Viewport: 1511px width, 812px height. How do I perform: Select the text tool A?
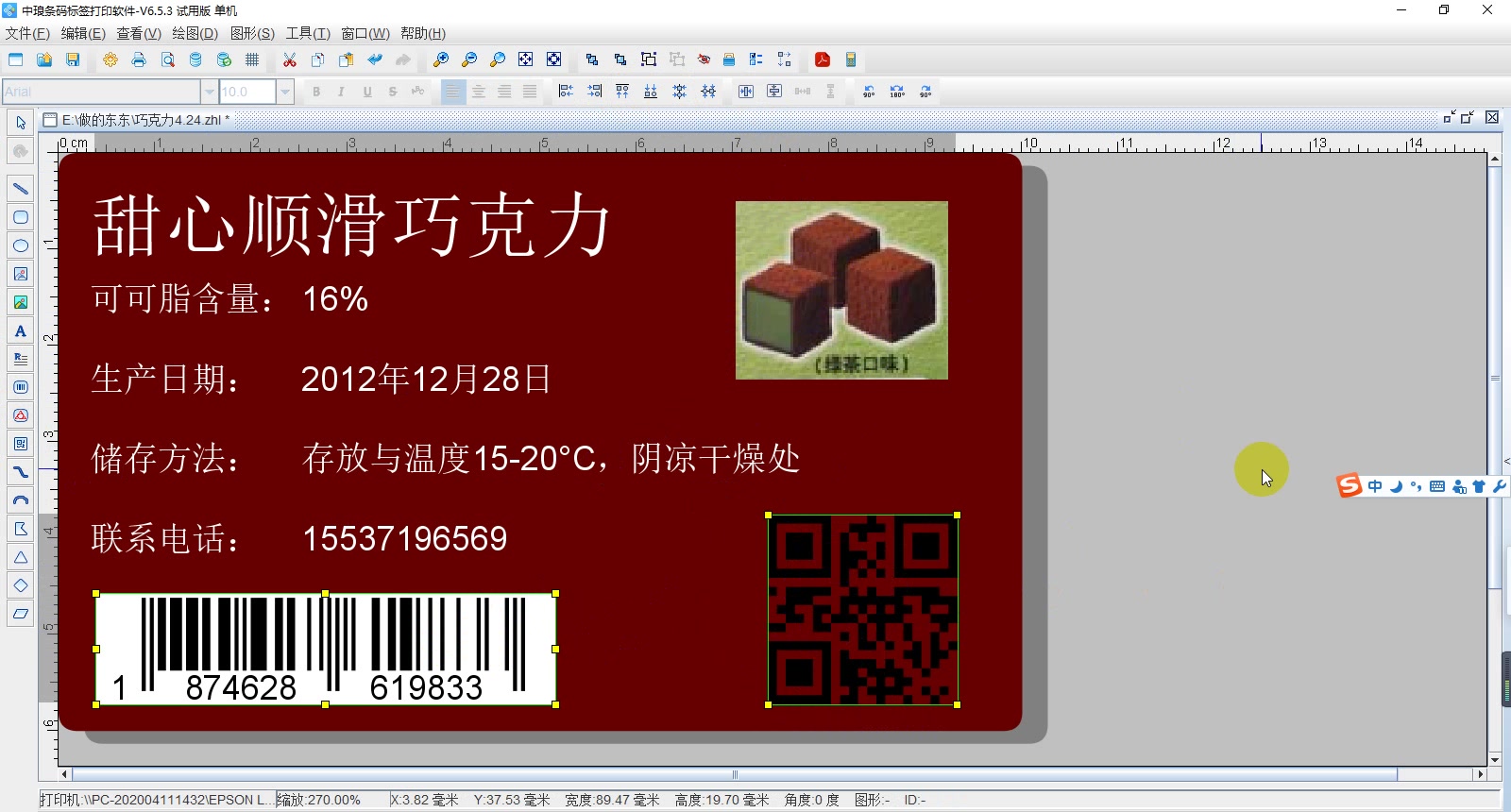[20, 330]
